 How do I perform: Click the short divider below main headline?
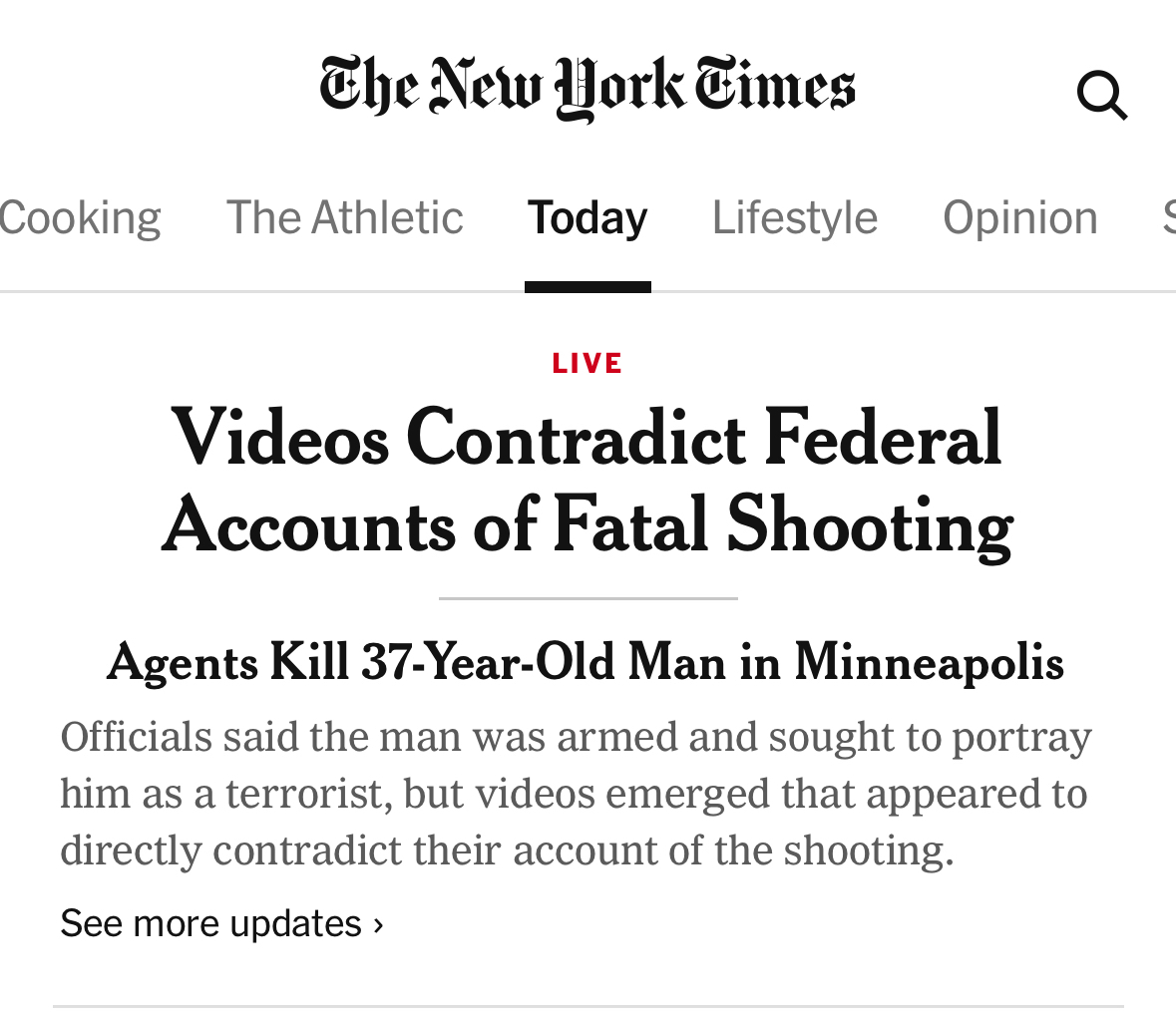point(588,598)
